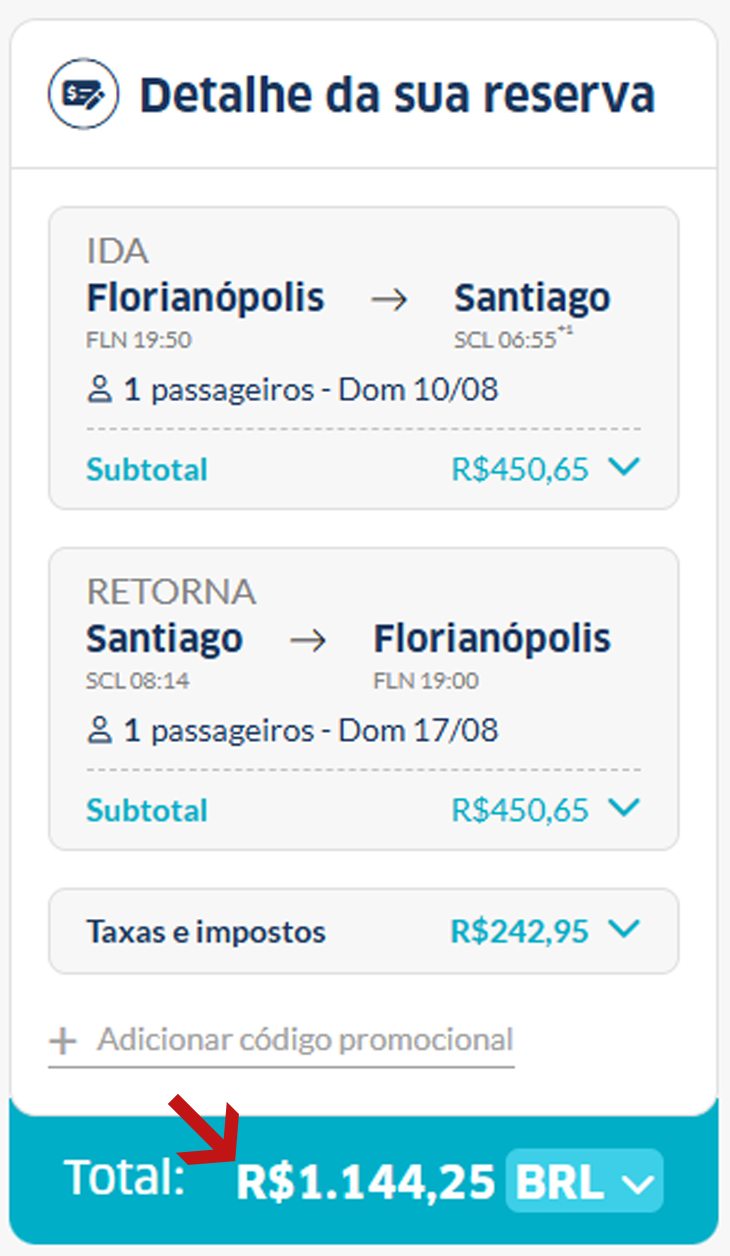Click the R$450,65 price on RETORNA
This screenshot has width=730, height=1256.
coord(520,810)
